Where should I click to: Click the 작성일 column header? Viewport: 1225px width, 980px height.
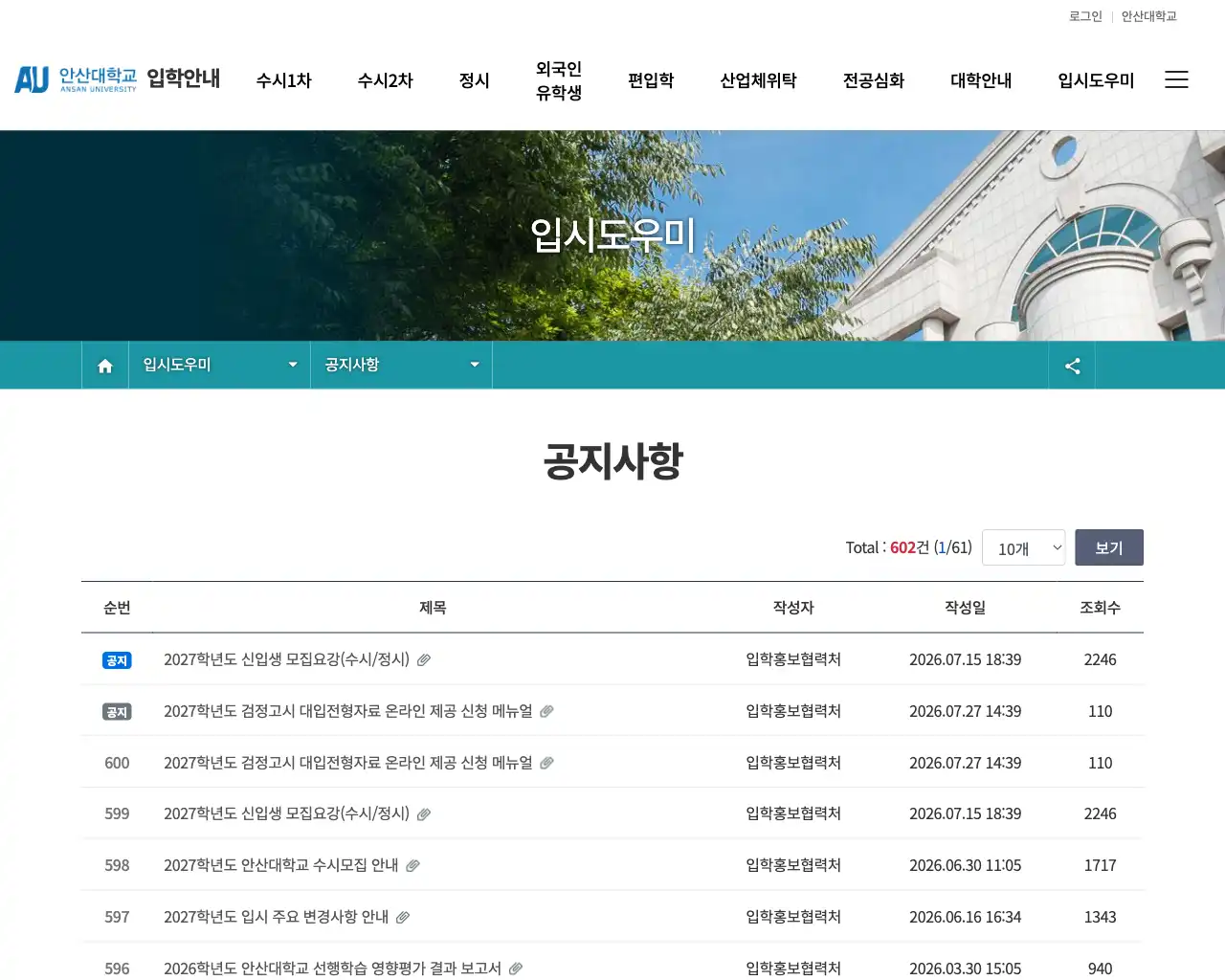(965, 608)
